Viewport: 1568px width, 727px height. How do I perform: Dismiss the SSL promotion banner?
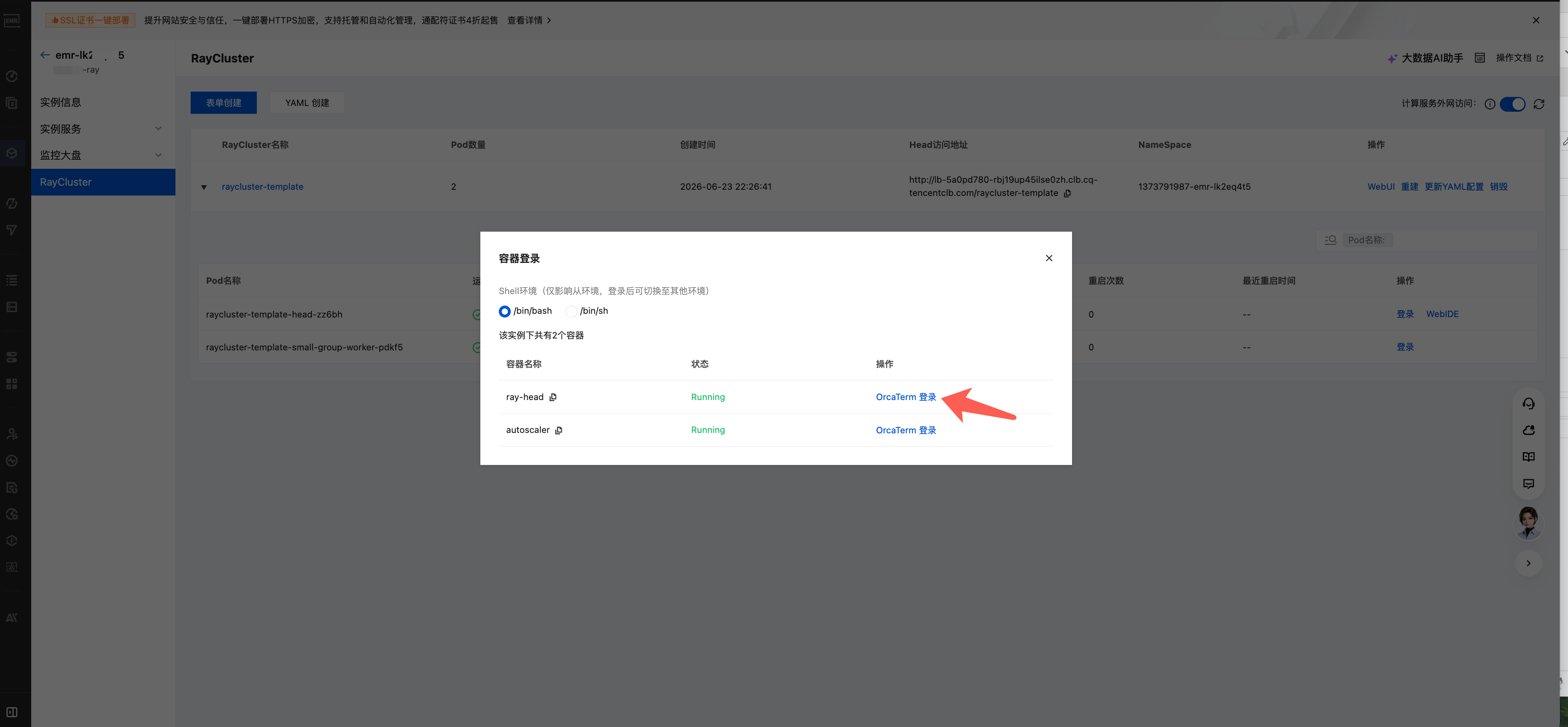(x=1536, y=20)
